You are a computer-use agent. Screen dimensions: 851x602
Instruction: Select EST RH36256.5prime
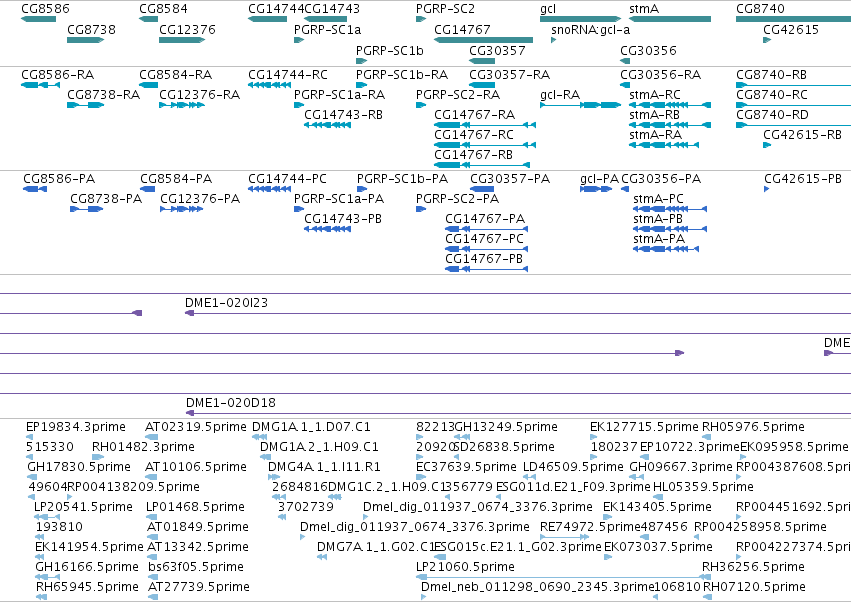707,577
